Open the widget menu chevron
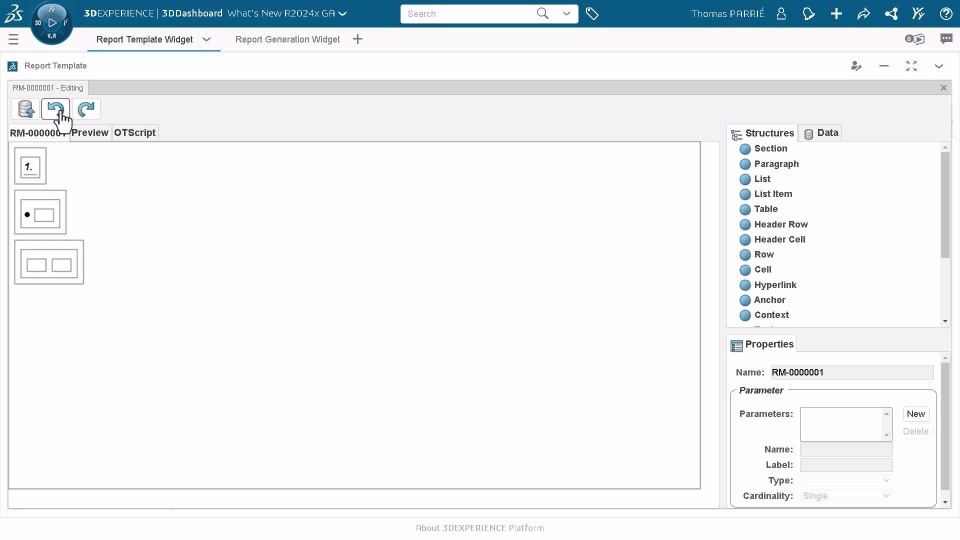Image resolution: width=960 pixels, height=540 pixels. click(939, 66)
